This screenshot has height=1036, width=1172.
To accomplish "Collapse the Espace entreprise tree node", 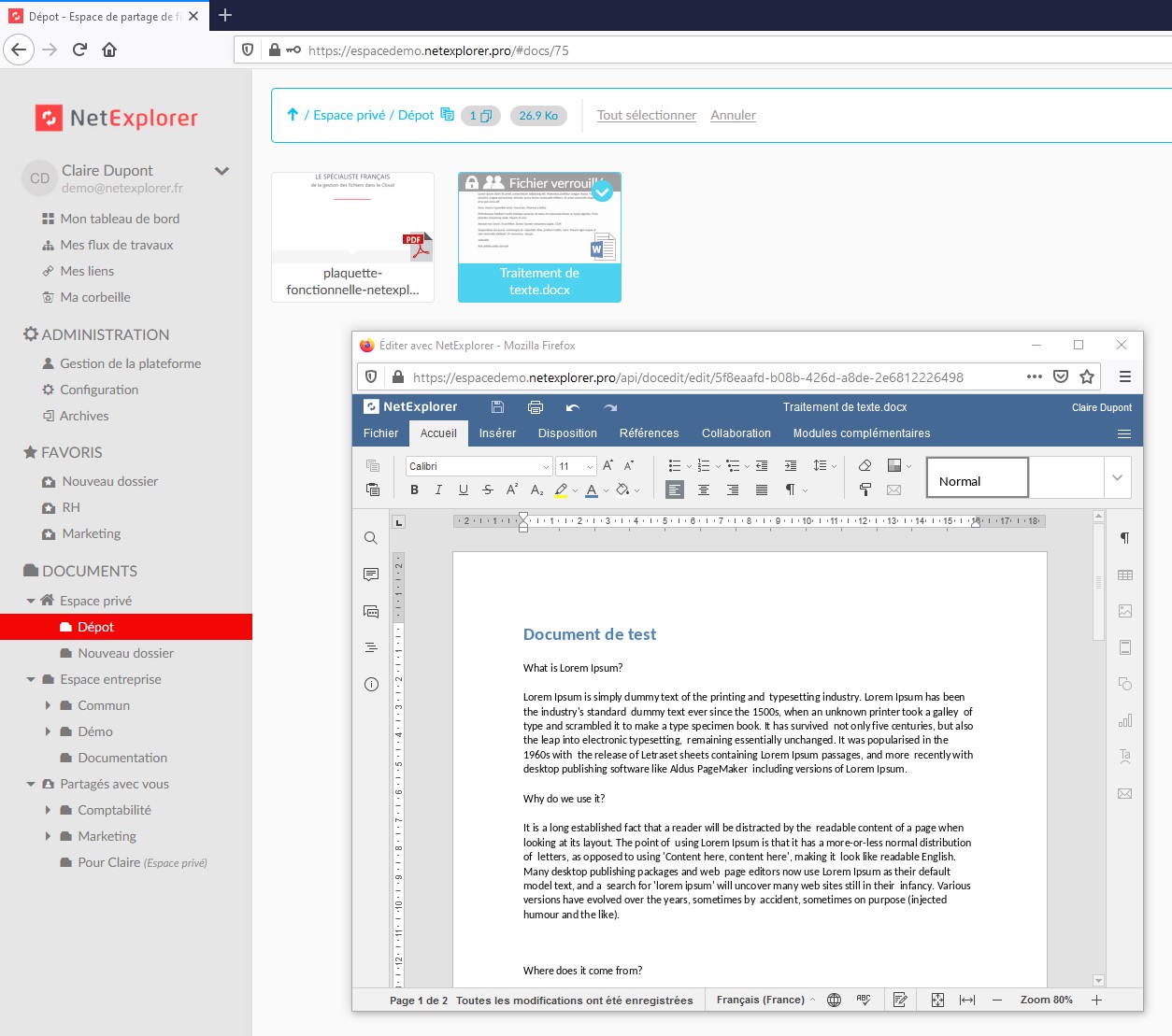I will click(31, 679).
